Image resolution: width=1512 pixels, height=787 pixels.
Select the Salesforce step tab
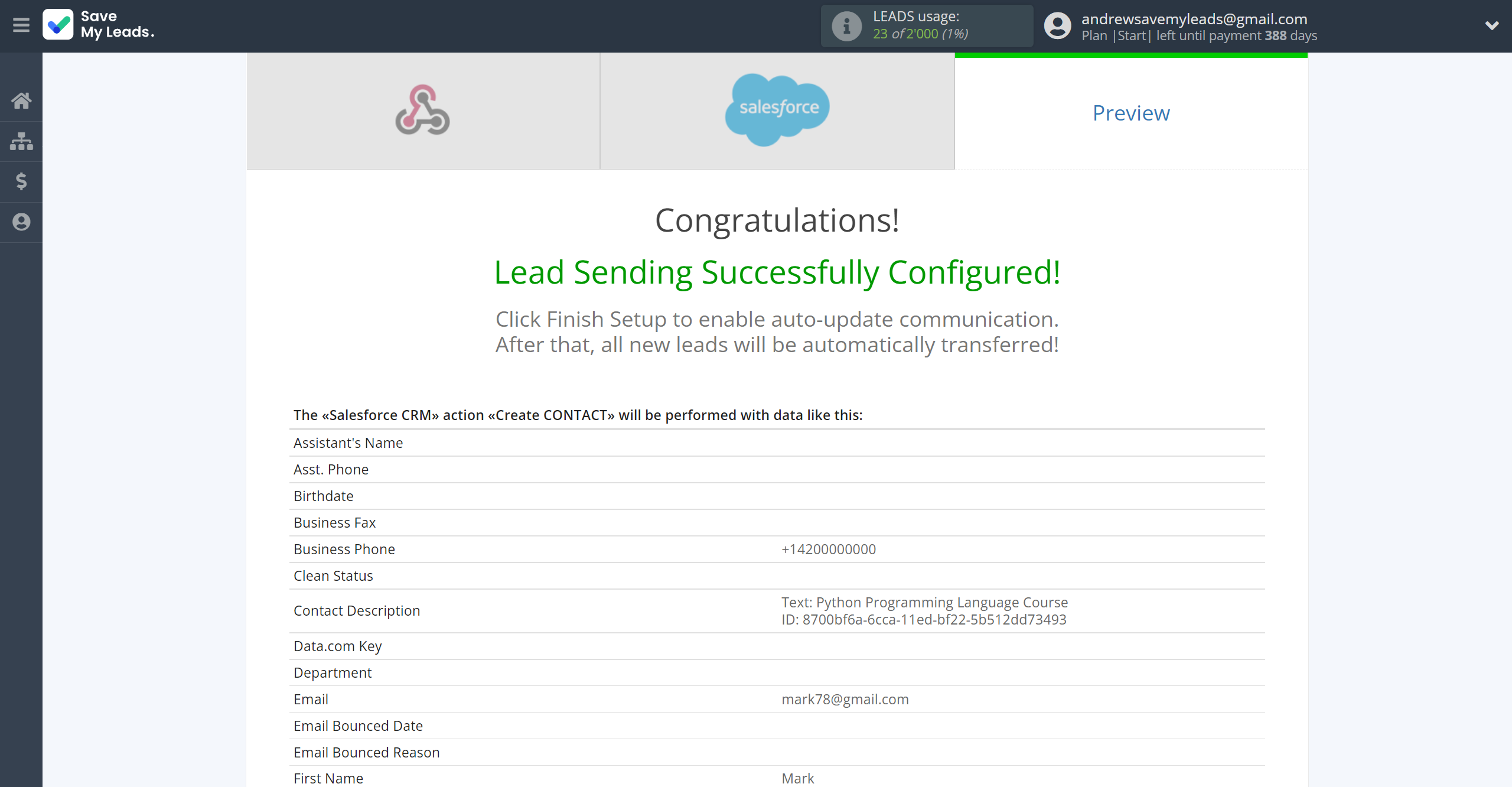click(777, 110)
